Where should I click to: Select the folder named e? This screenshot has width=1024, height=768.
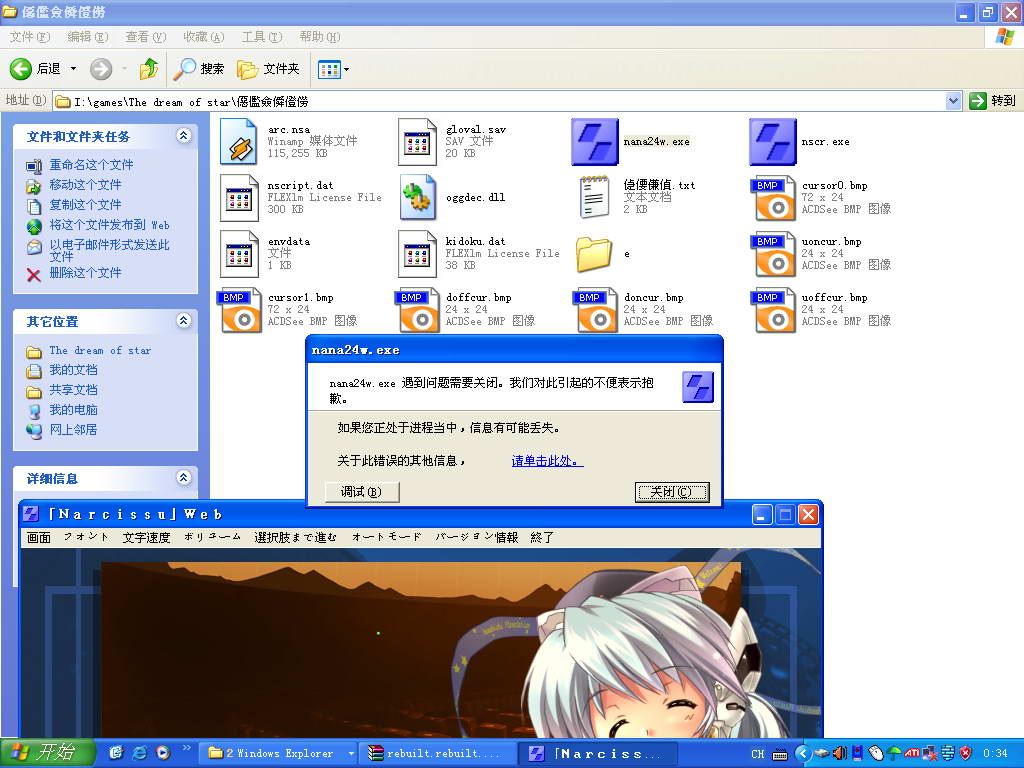coord(594,254)
